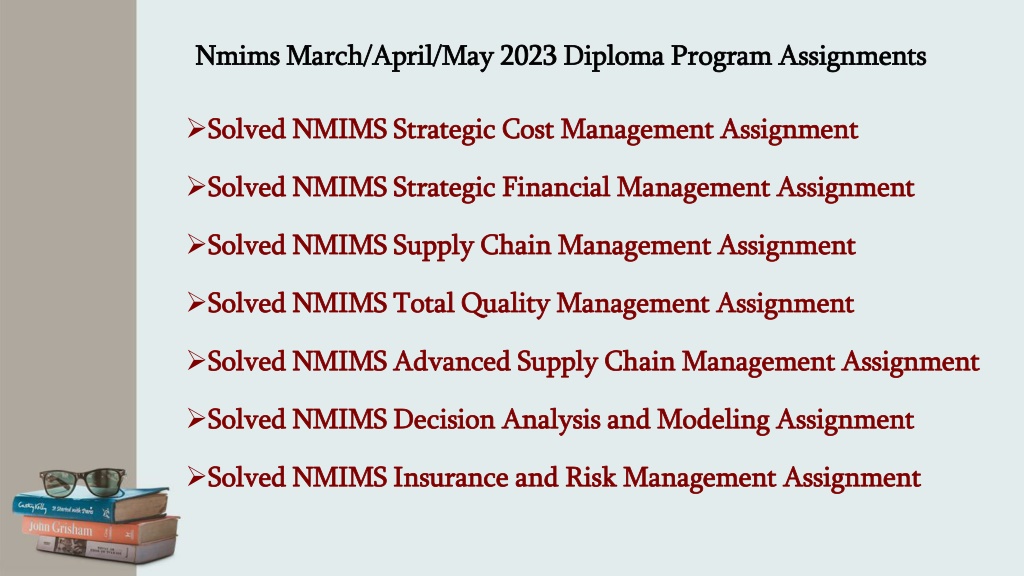
Task: Select the blue top book in the stack
Action: coord(90,505)
